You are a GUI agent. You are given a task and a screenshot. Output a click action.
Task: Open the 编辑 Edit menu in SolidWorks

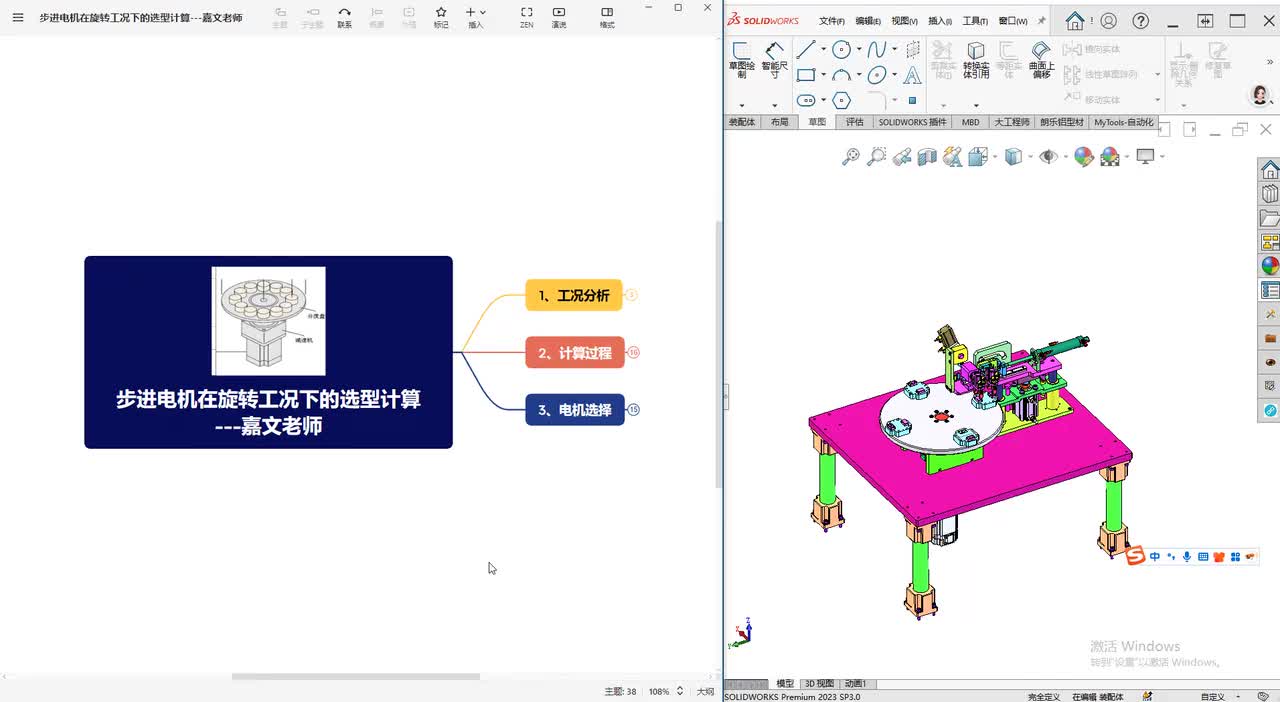point(868,21)
